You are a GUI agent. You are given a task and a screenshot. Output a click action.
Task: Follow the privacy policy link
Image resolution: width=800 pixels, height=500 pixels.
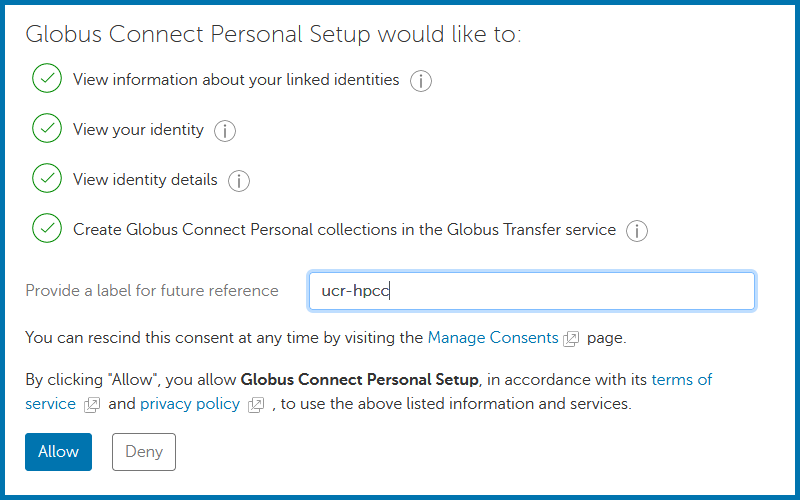190,404
